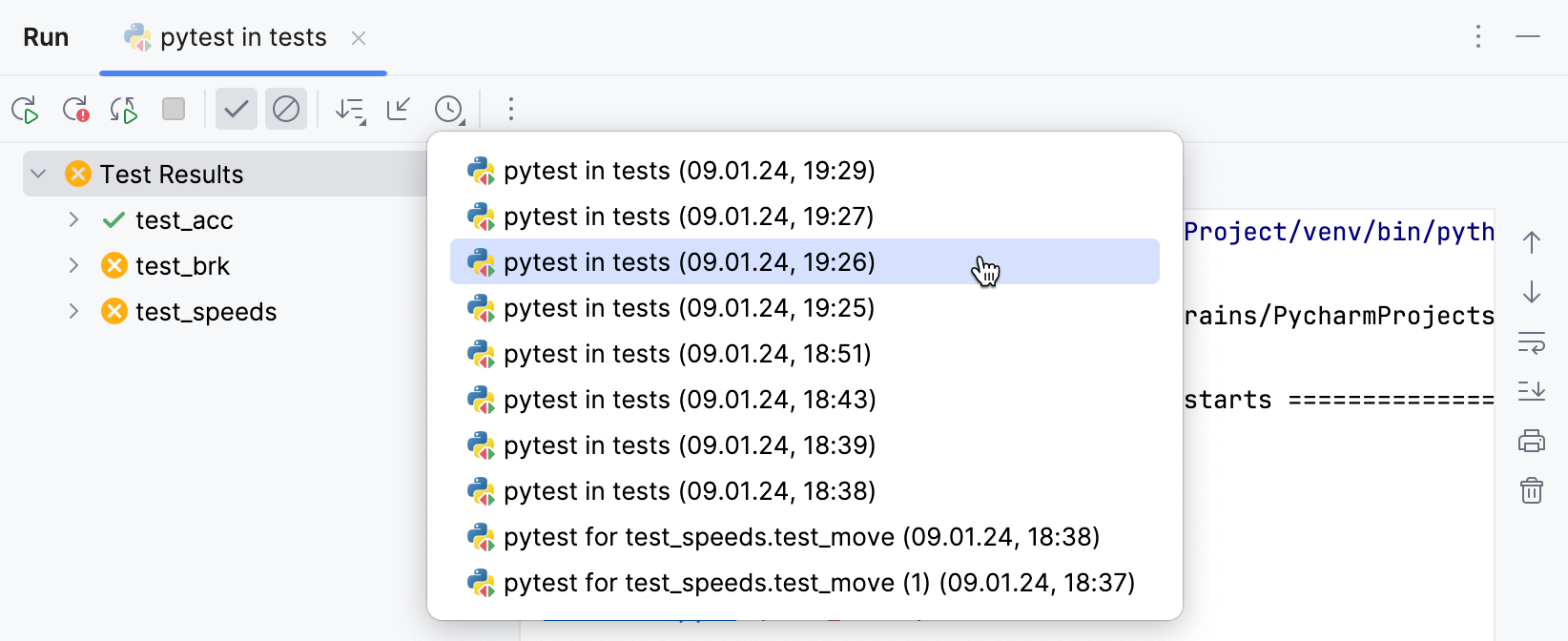The image size is (1568, 641).
Task: Toggle soft-wrap in console output
Action: (1532, 342)
